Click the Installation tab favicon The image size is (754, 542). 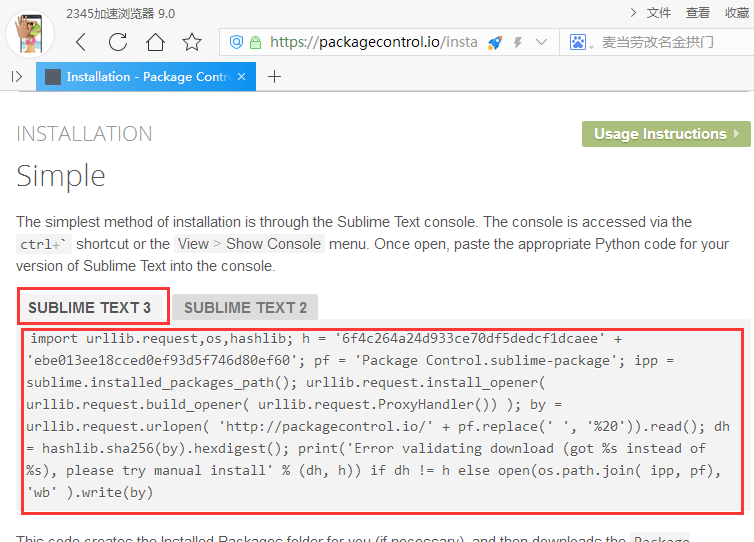coord(53,76)
